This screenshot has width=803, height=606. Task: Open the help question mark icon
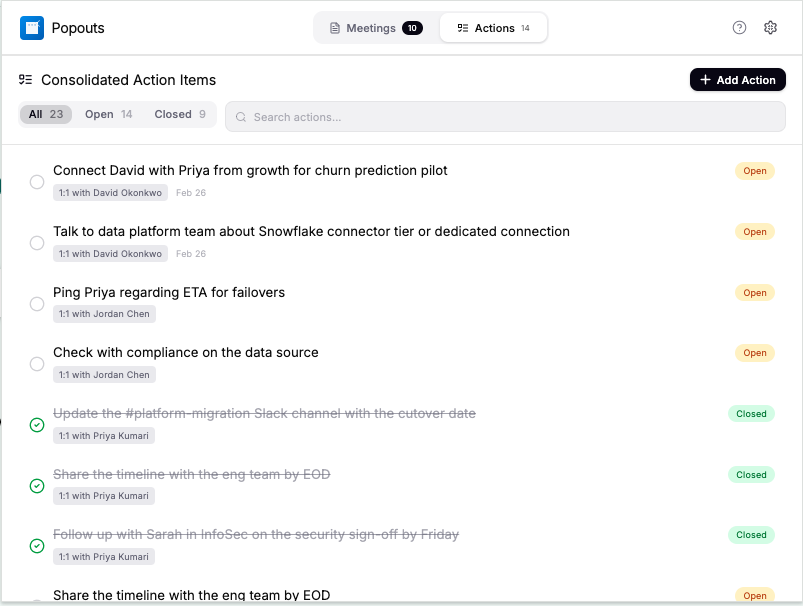pos(741,27)
